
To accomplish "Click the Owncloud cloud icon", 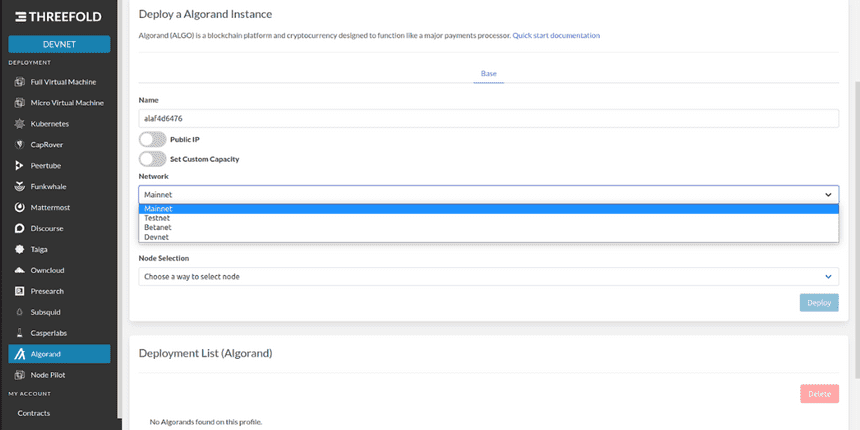I will pyautogui.click(x=20, y=270).
